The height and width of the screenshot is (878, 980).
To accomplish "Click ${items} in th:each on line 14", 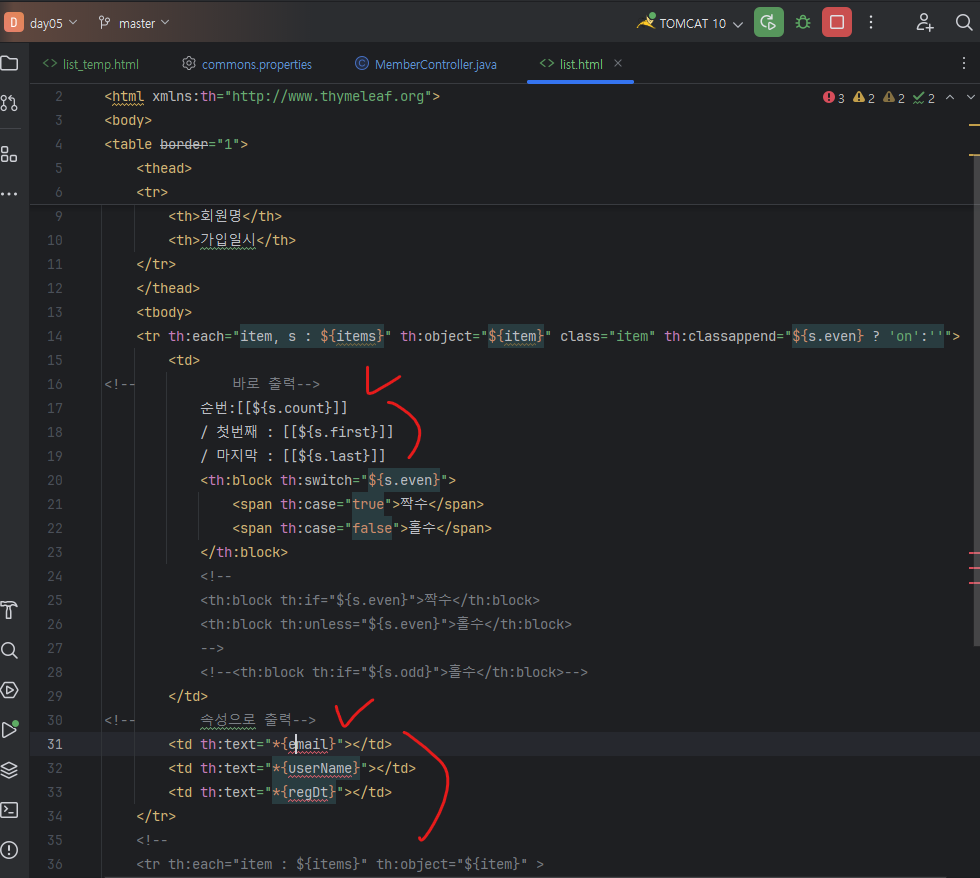I will (x=352, y=336).
